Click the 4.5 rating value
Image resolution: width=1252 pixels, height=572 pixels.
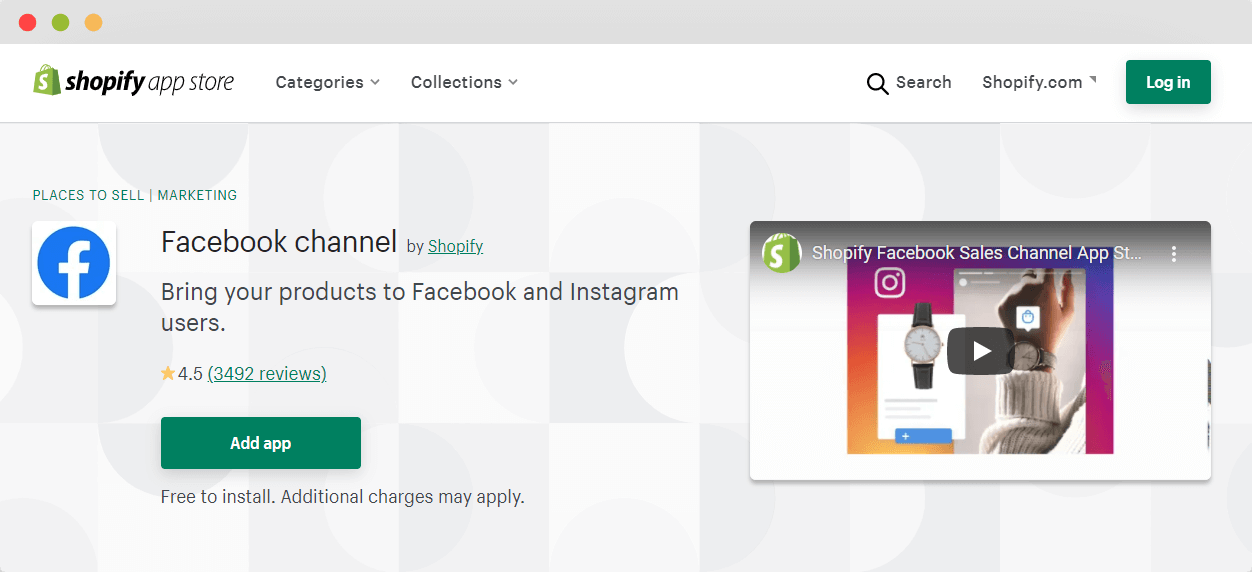190,374
